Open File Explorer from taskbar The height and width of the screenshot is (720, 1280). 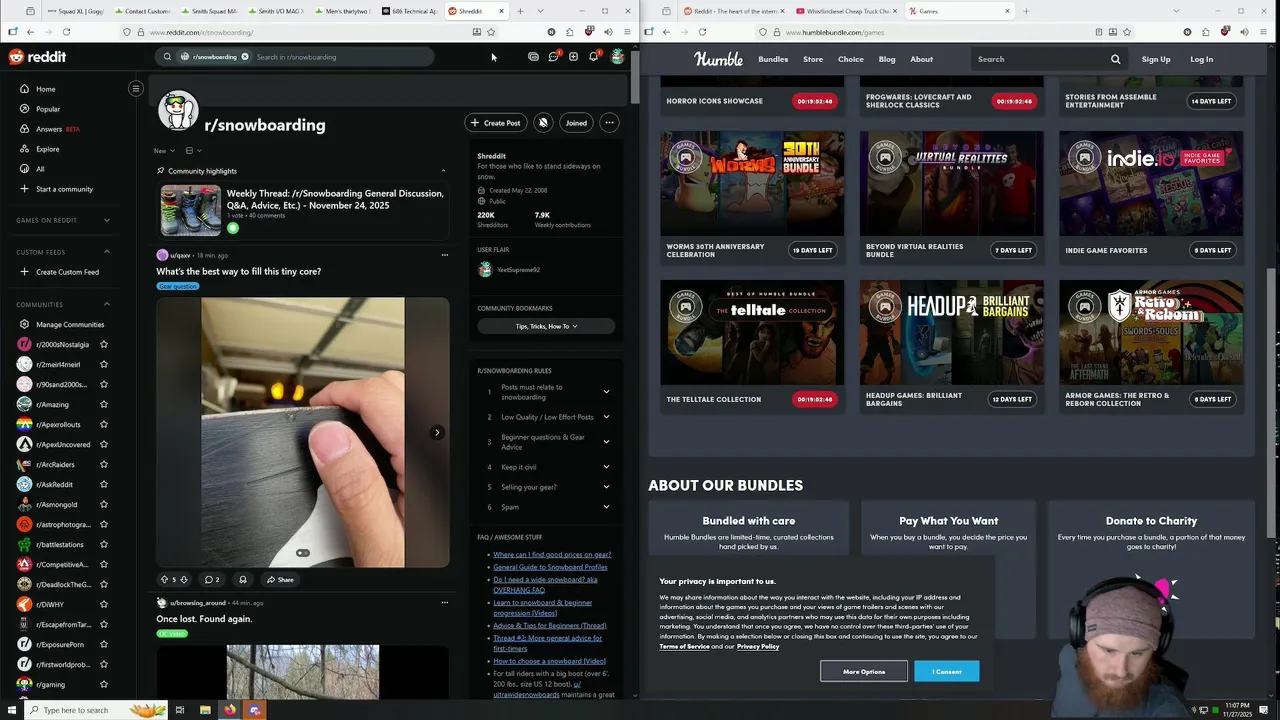click(205, 710)
